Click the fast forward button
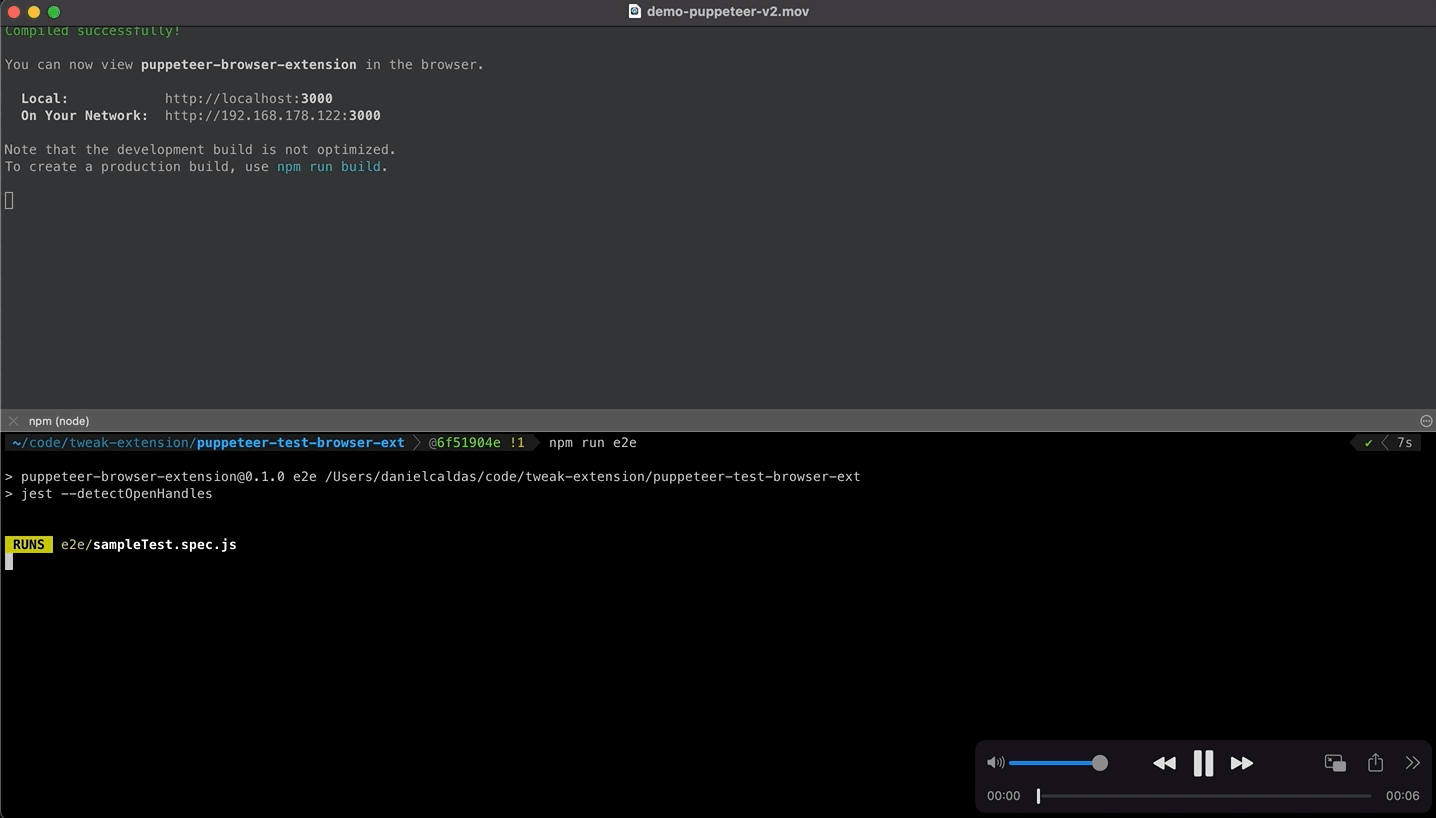The height and width of the screenshot is (818, 1436). tap(1242, 763)
